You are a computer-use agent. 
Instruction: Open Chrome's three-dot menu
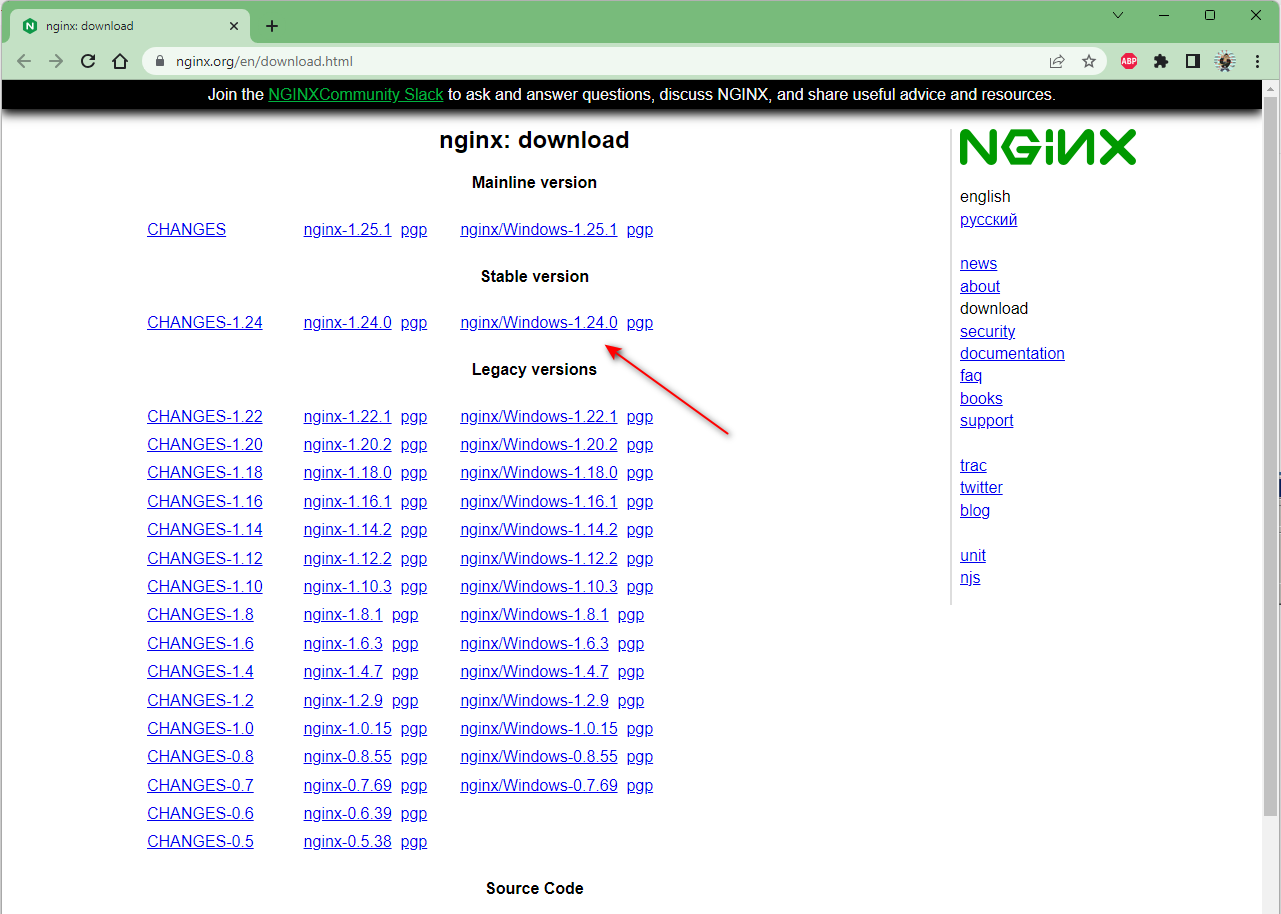coord(1257,61)
